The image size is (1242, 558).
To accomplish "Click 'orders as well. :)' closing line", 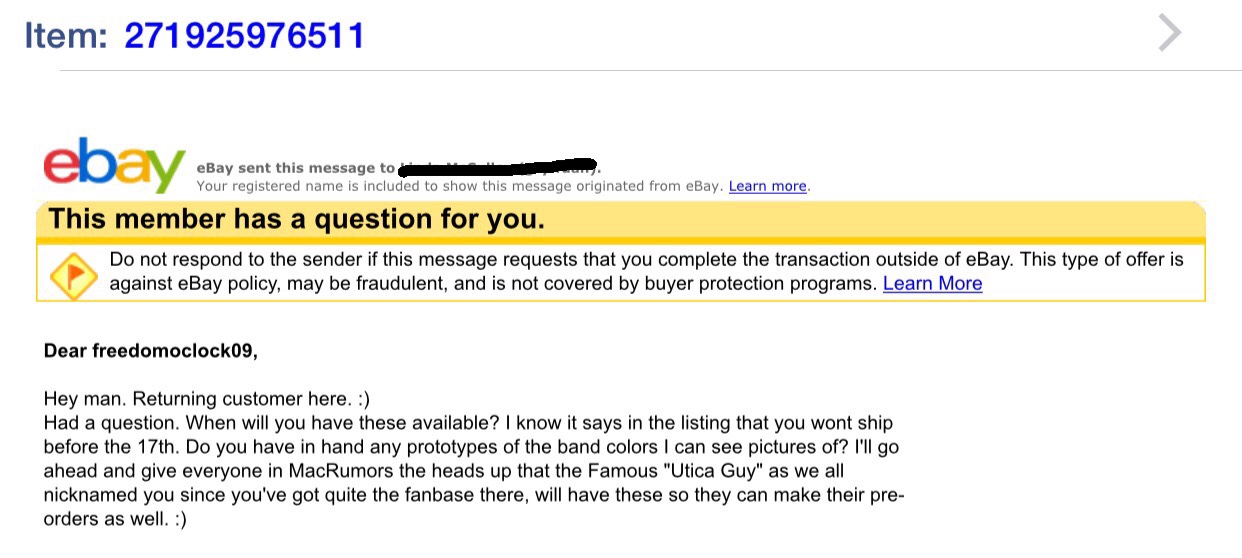I will (x=115, y=519).
